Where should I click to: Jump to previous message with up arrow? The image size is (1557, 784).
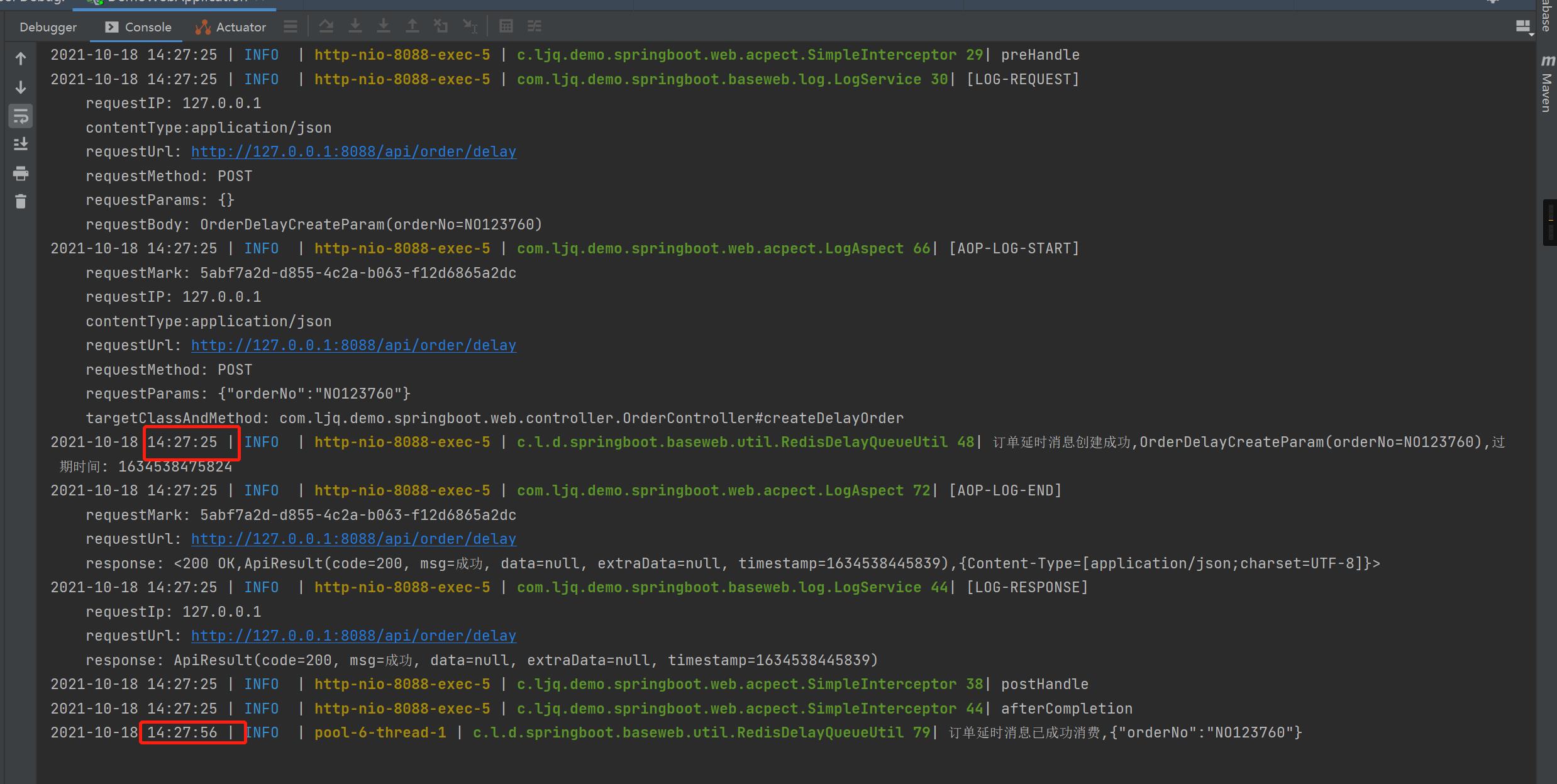21,58
